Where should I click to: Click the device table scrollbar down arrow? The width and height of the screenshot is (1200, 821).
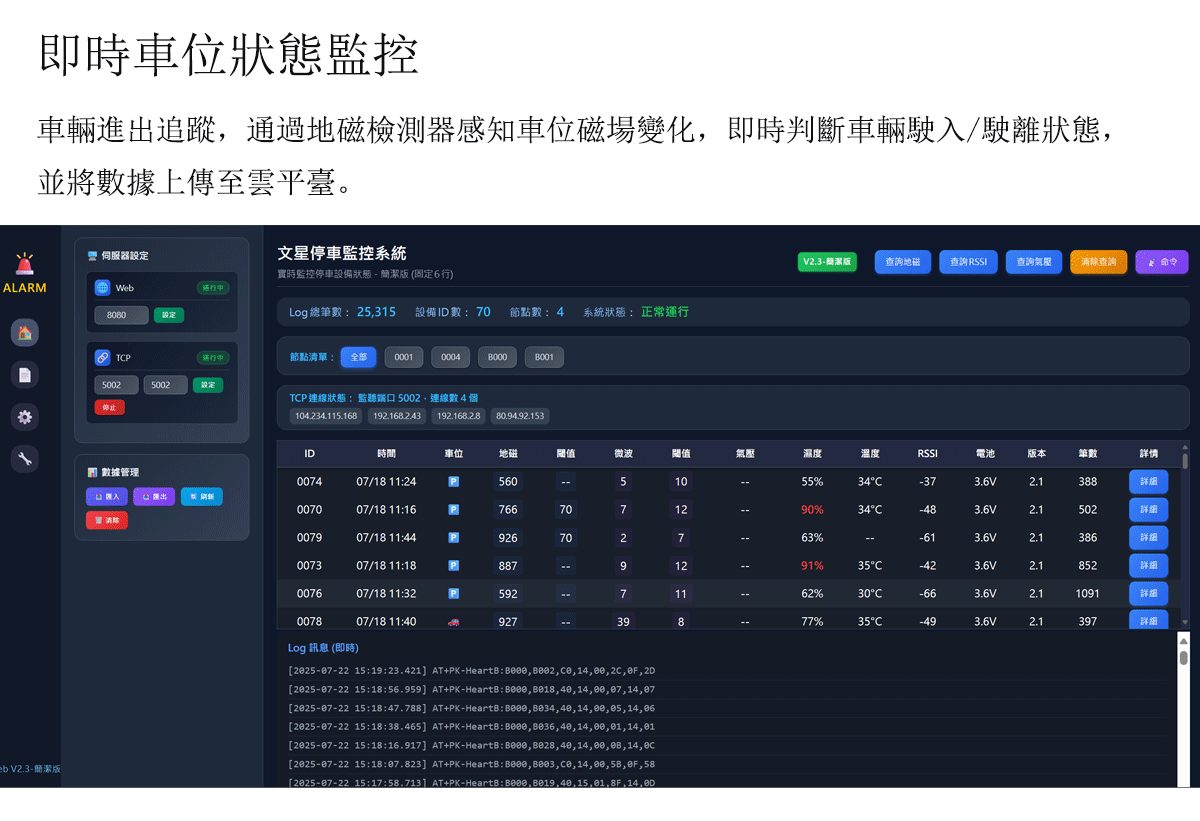(x=1185, y=622)
